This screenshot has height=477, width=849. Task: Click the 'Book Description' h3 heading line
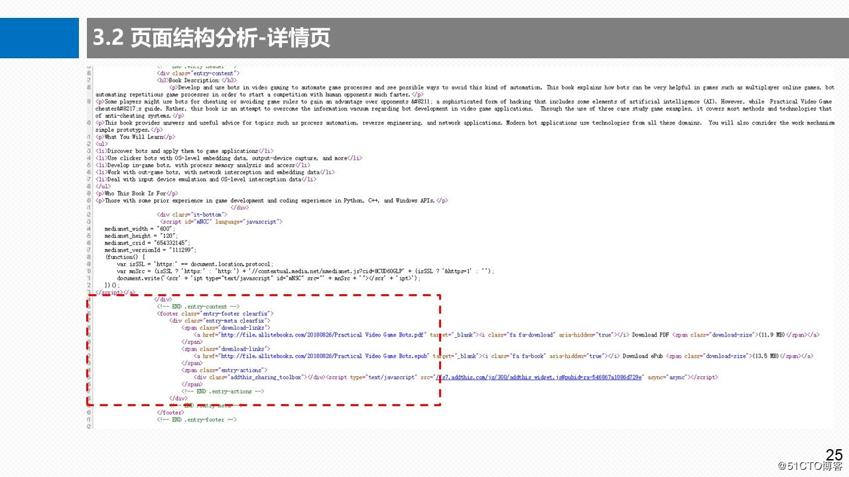pyautogui.click(x=197, y=80)
